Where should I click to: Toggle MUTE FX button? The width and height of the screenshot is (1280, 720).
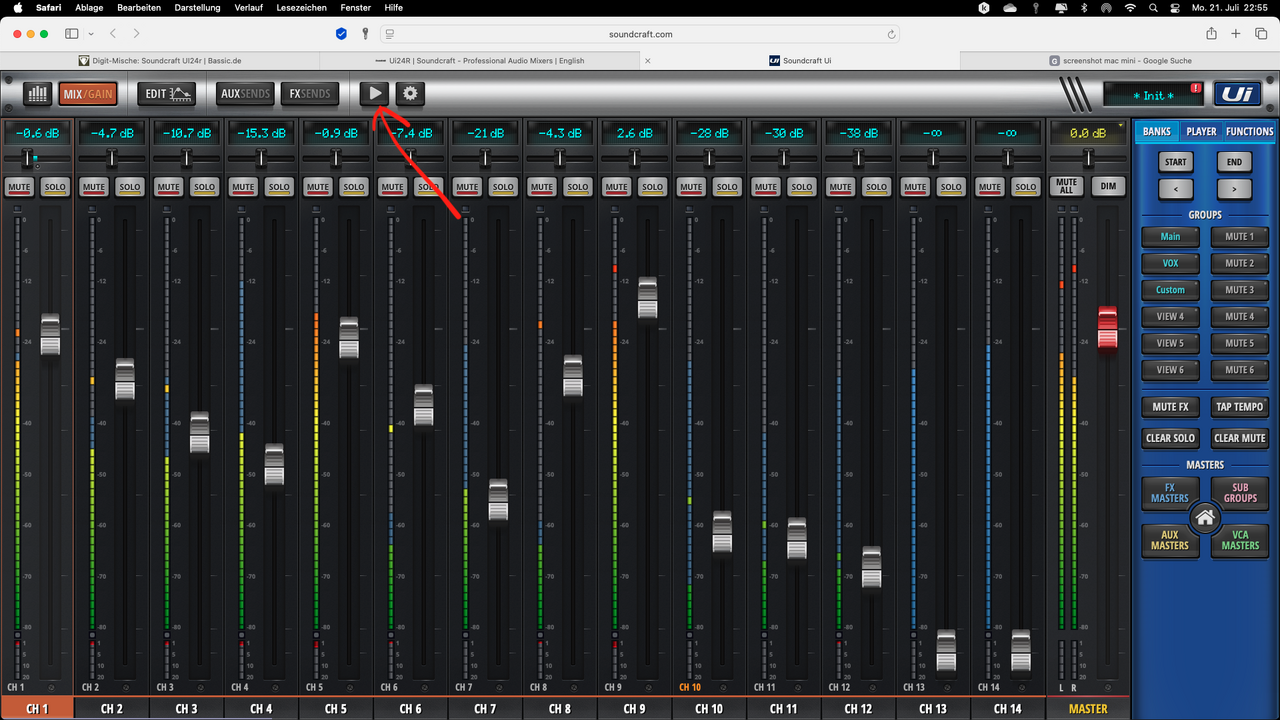pyautogui.click(x=1170, y=407)
